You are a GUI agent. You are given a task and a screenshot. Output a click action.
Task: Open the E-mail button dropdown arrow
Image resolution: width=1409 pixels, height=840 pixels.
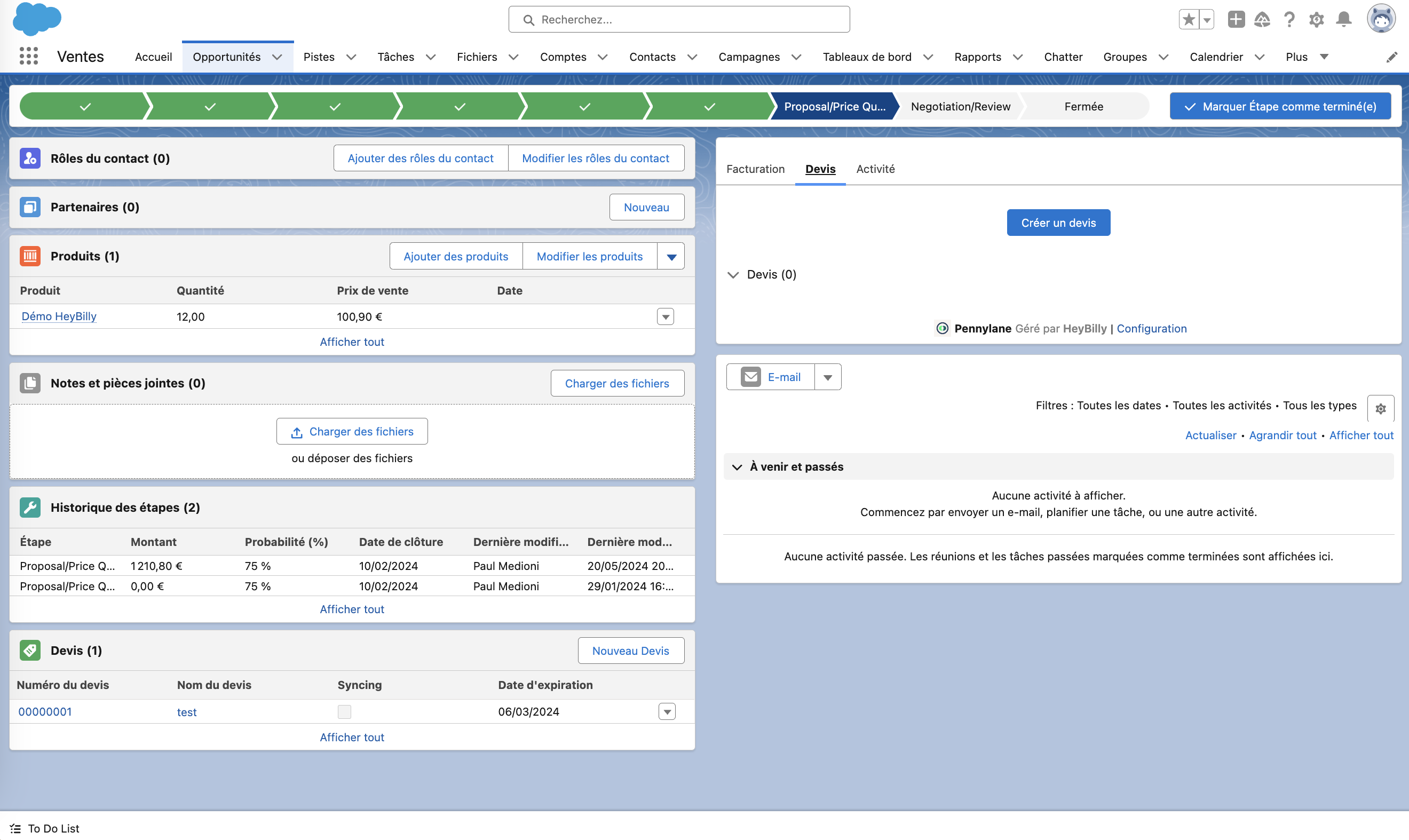click(x=828, y=377)
